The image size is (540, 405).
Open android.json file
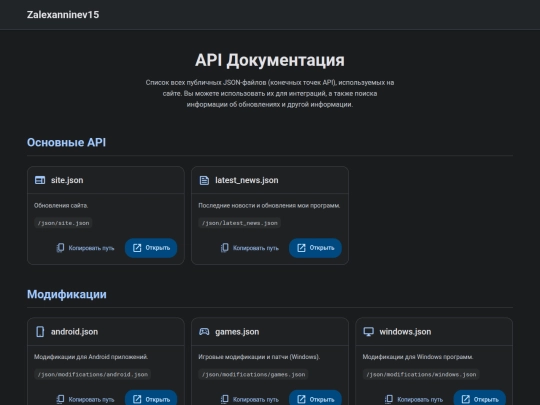(x=151, y=398)
